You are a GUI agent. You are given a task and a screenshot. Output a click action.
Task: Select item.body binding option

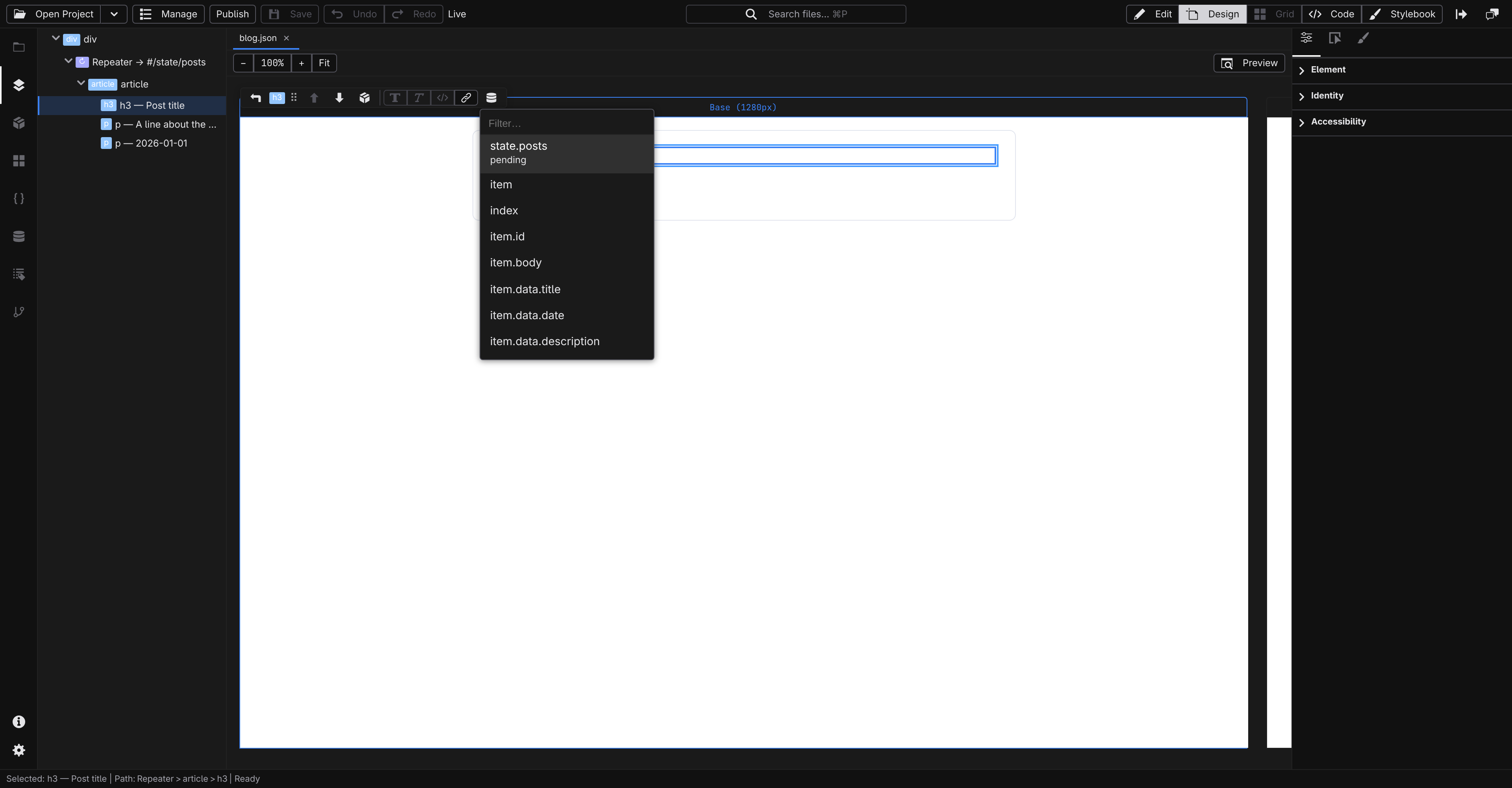pos(567,263)
